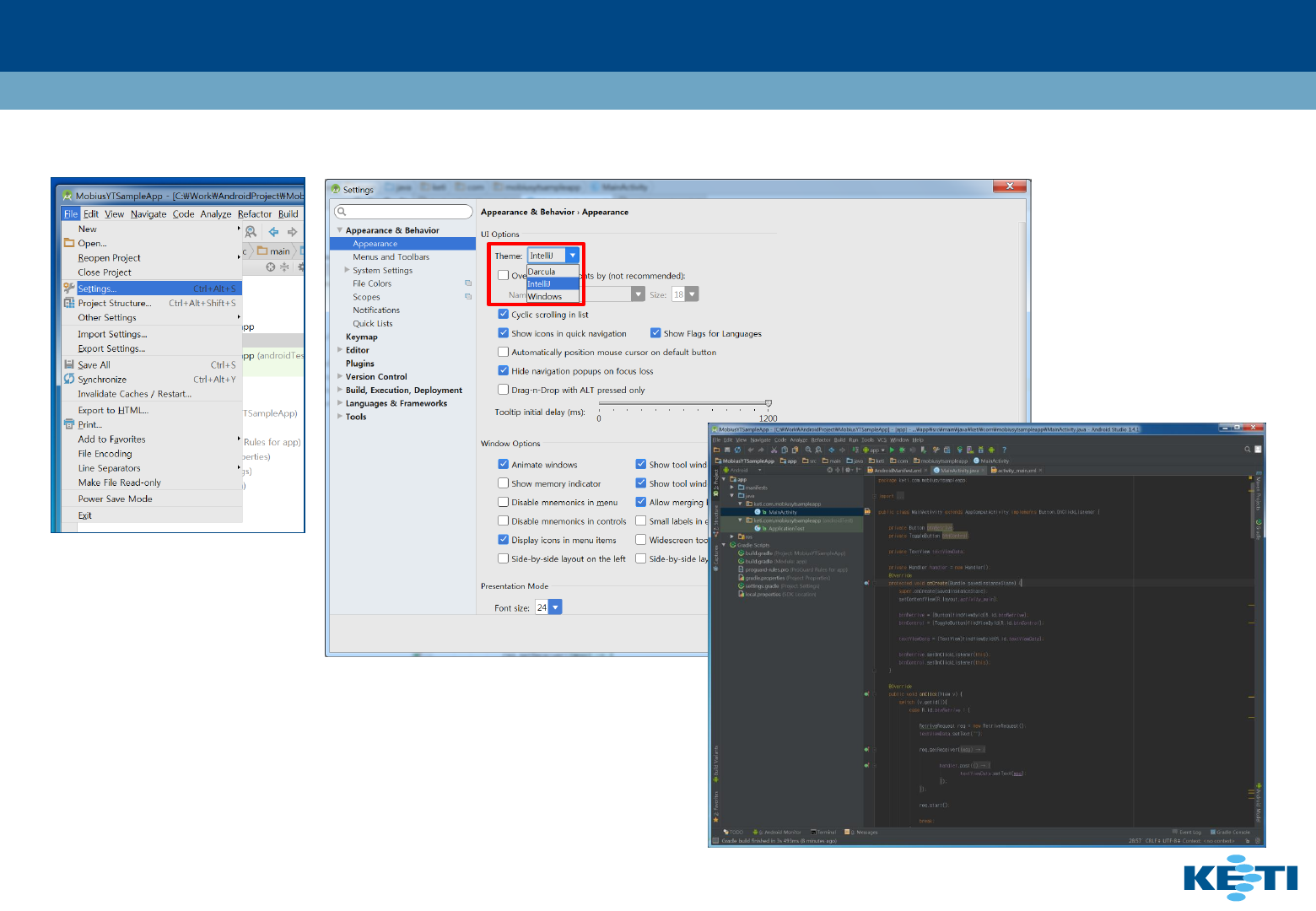The width and height of the screenshot is (1316, 911).
Task: Click the Tooltip initial delay slider track
Action: click(x=683, y=403)
